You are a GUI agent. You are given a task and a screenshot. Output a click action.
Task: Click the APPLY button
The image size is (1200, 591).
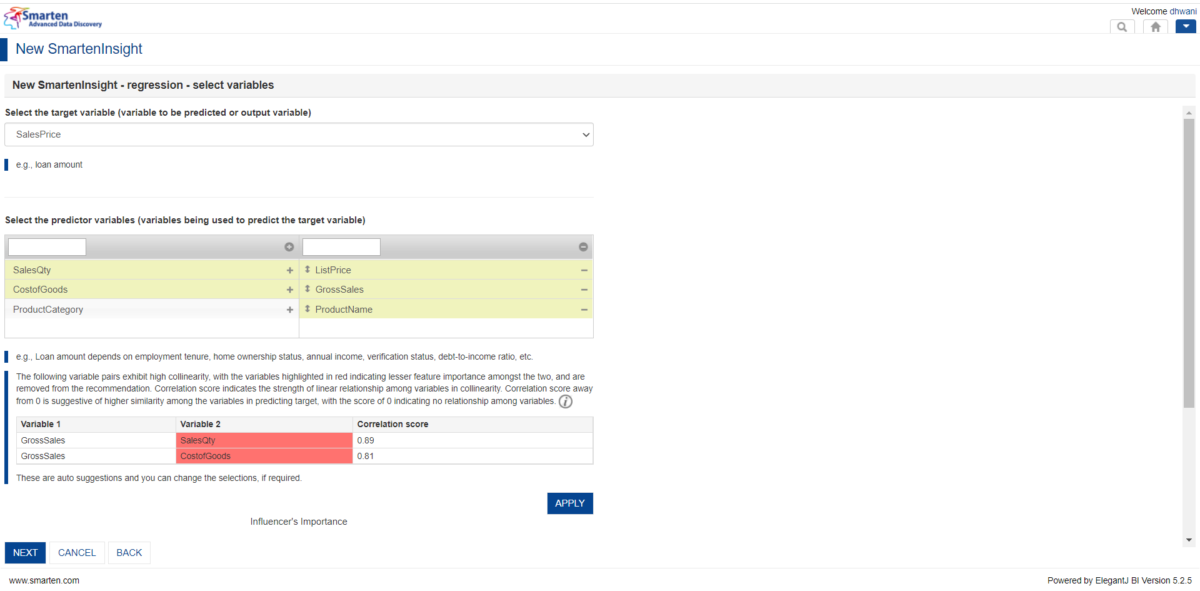tap(569, 503)
